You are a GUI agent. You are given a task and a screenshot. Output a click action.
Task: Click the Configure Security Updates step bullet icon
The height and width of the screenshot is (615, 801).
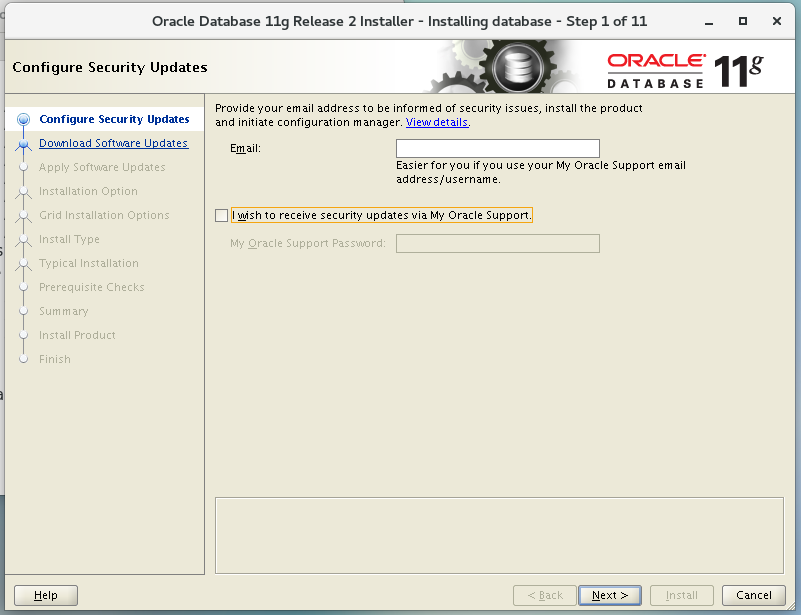pos(23,120)
